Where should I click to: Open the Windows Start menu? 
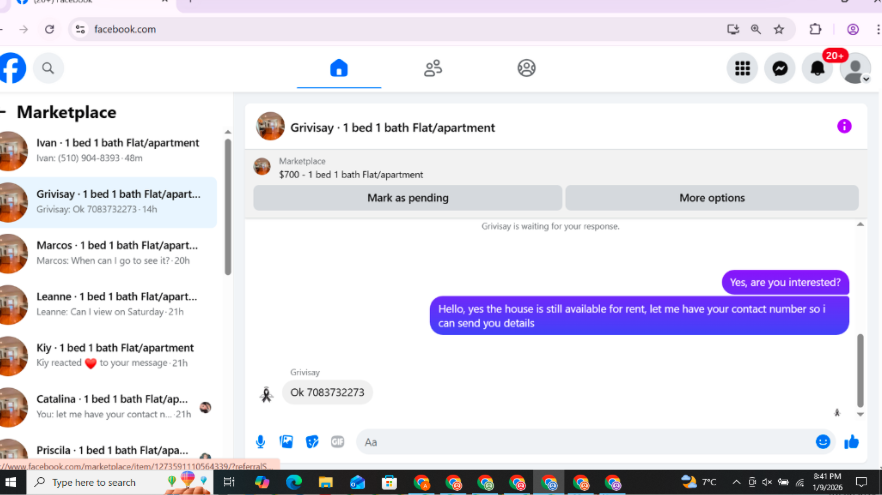[11, 482]
